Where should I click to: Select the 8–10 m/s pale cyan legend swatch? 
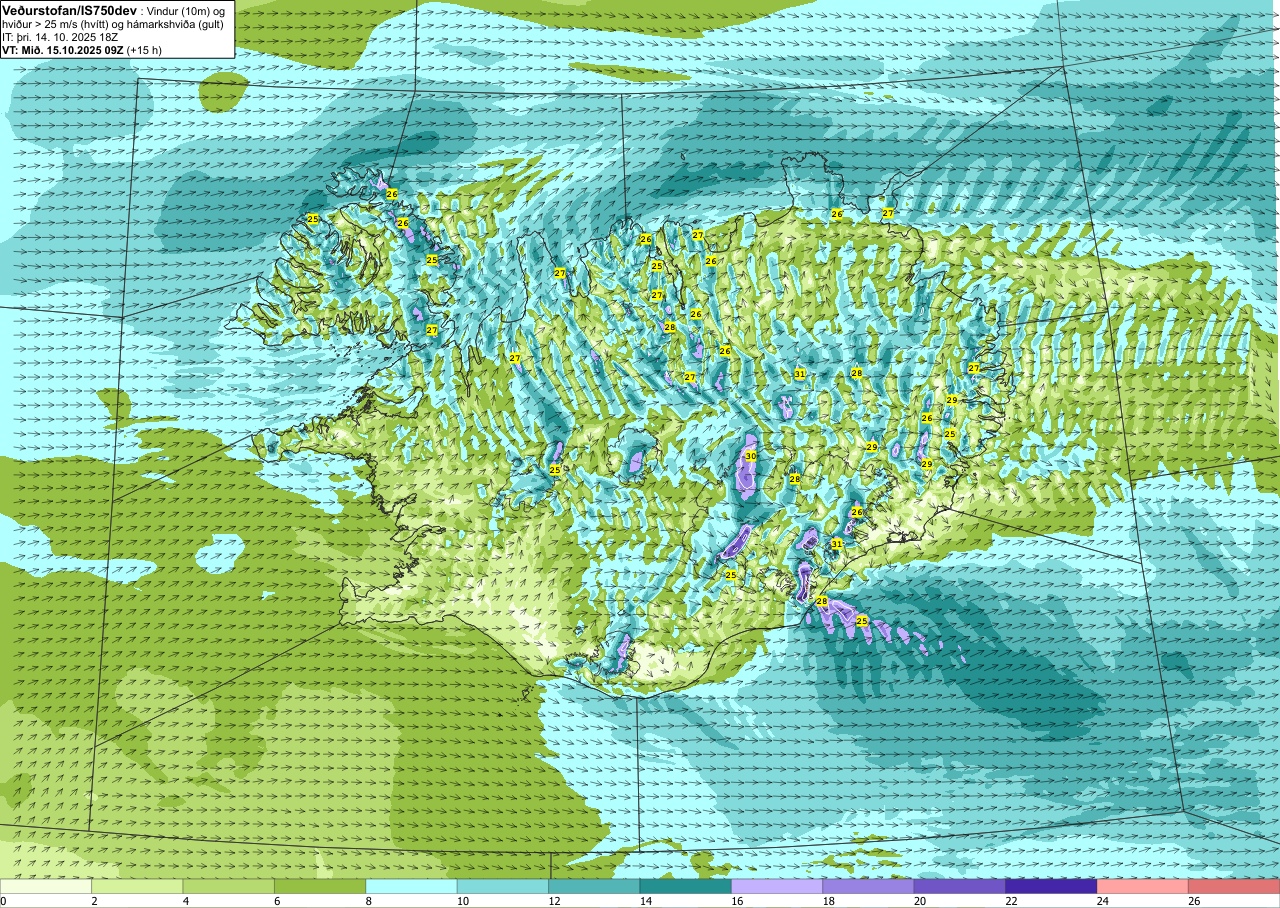(x=411, y=886)
